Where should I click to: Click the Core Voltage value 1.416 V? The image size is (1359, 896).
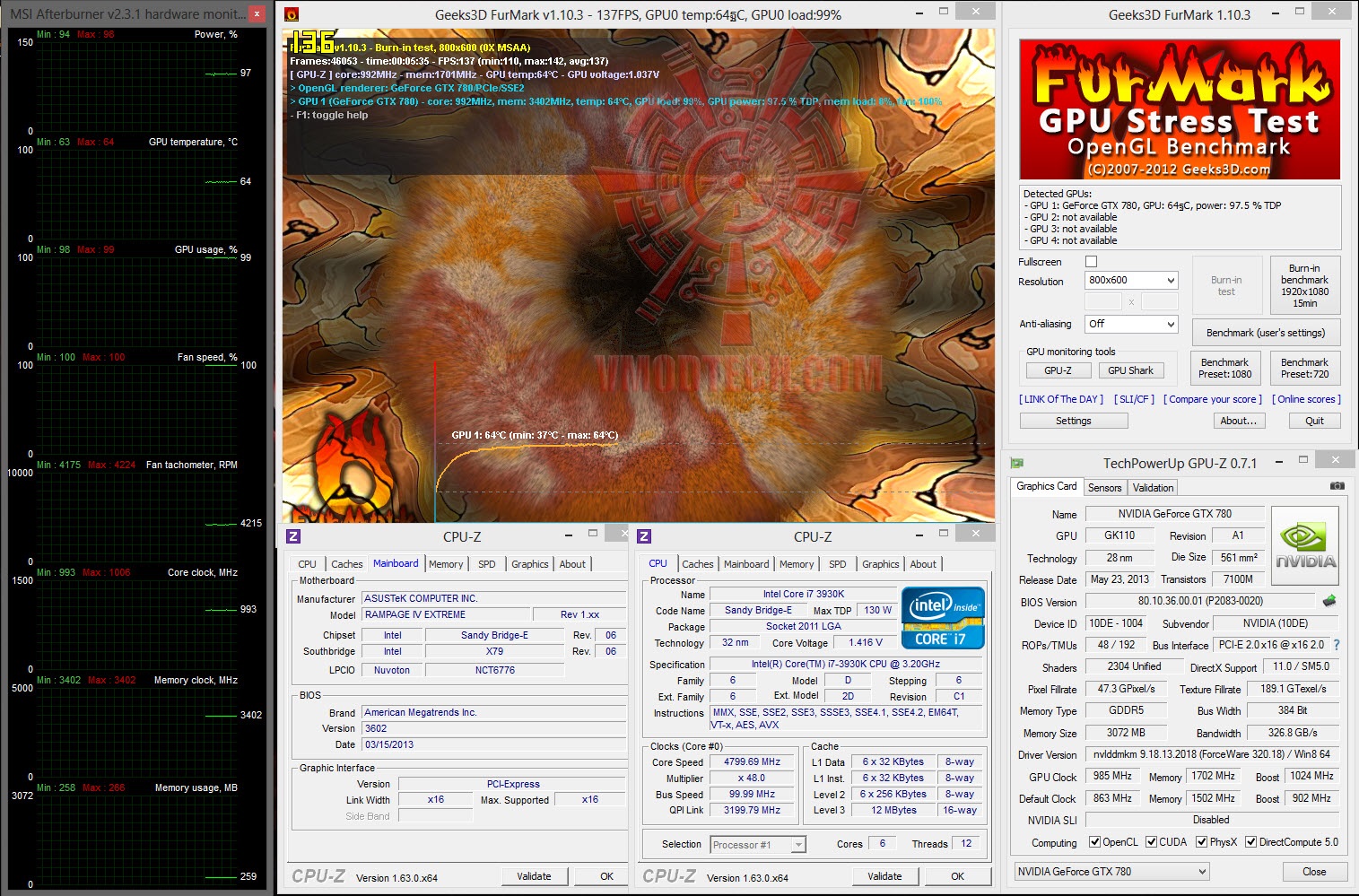point(866,642)
